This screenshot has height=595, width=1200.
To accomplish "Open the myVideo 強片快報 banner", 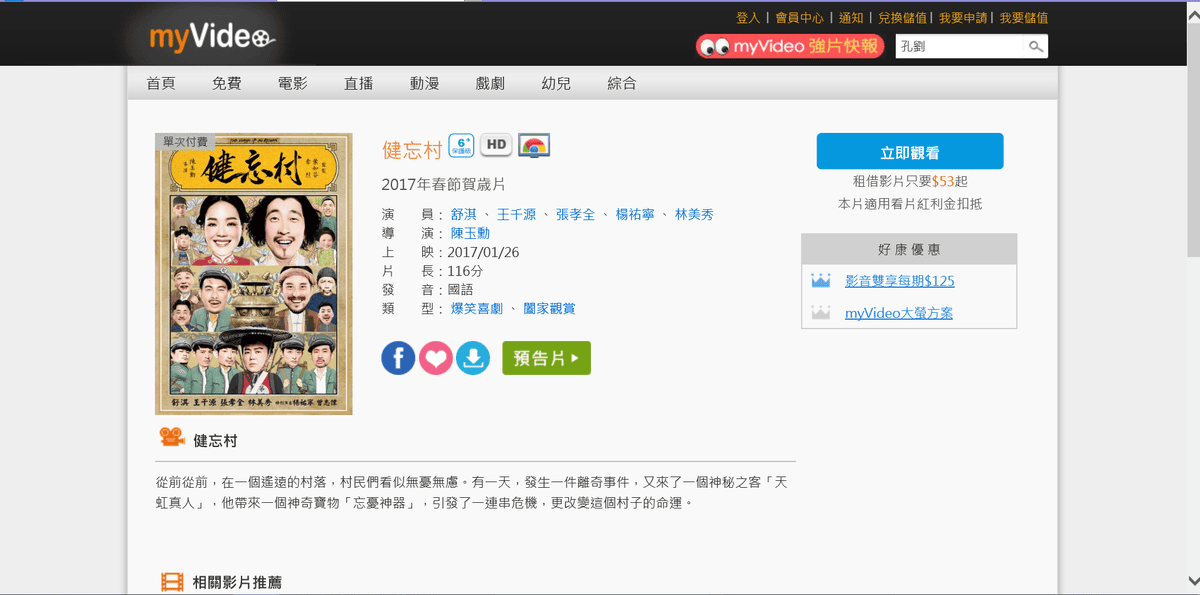I will (790, 47).
